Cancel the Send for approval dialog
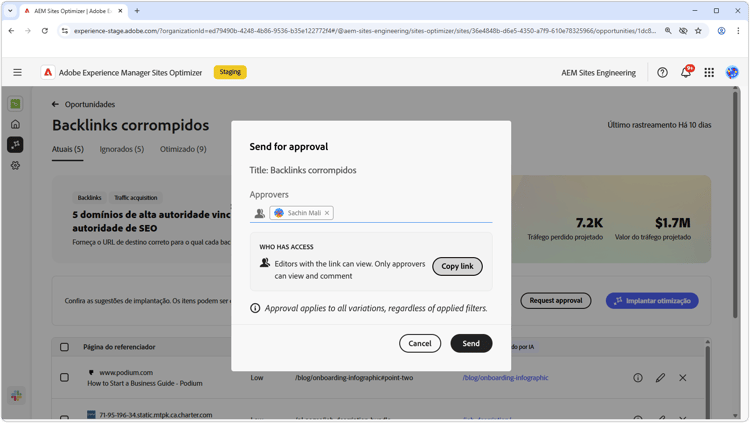This screenshot has width=750, height=423. click(420, 344)
